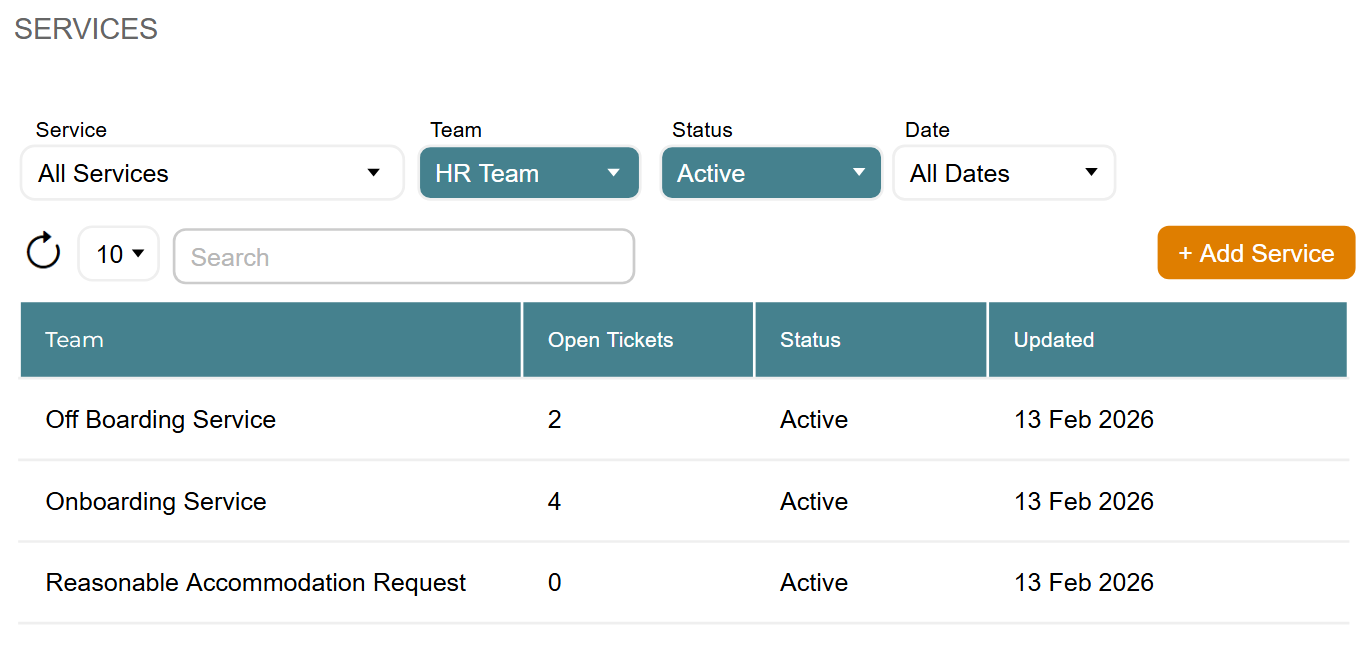This screenshot has width=1362, height=646.
Task: Click the open ticket count for Off Boarding Service
Action: click(x=555, y=419)
